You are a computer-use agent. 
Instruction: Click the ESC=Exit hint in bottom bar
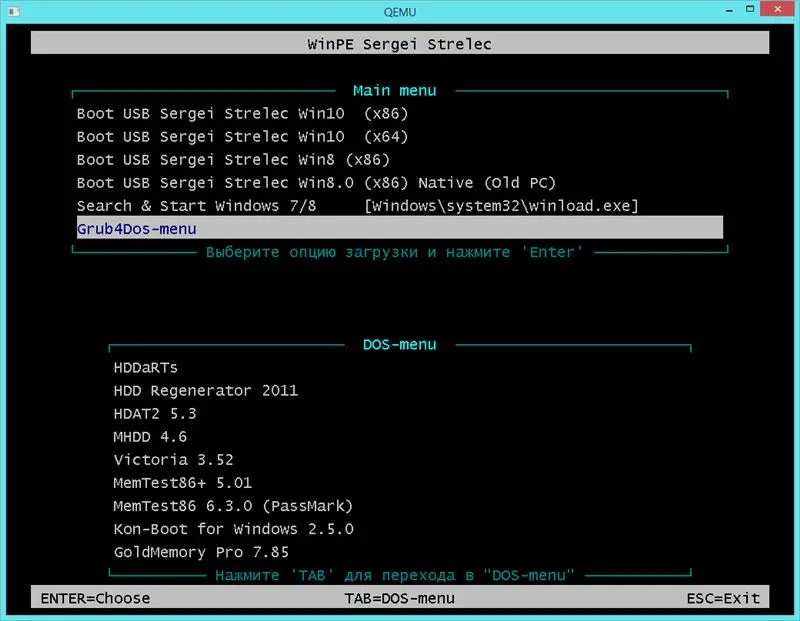[723, 598]
